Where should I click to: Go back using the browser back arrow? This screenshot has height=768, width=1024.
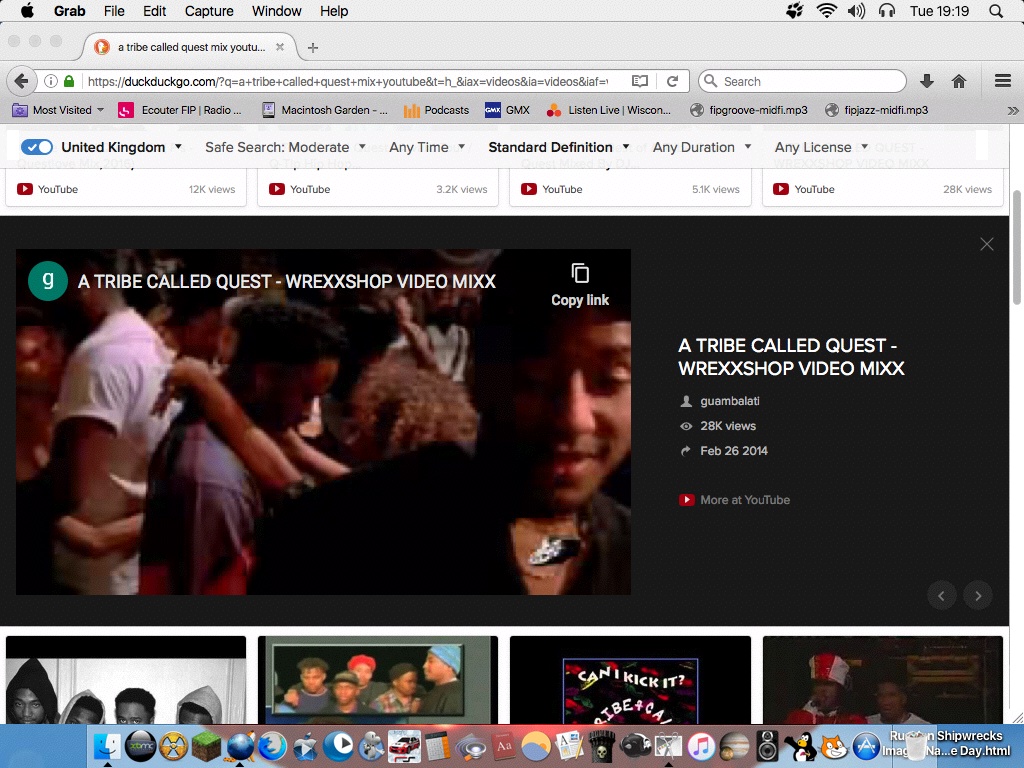click(x=21, y=81)
